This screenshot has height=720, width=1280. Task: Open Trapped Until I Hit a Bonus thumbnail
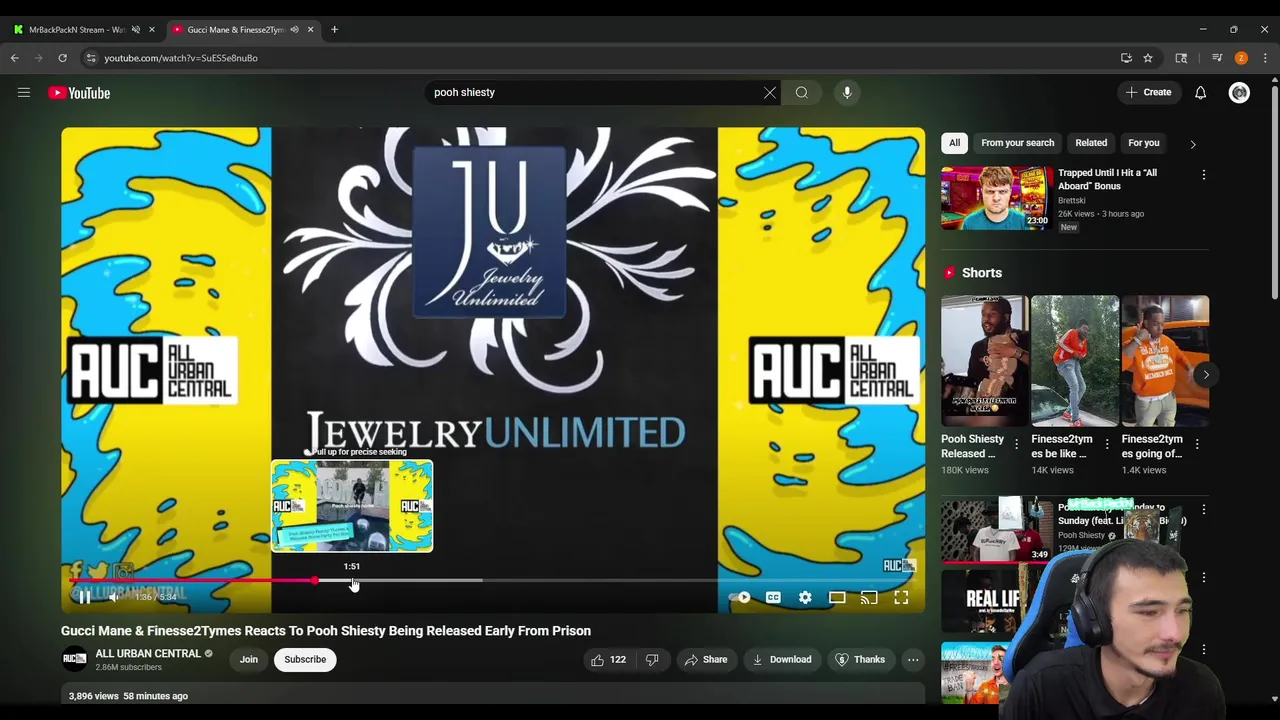(996, 198)
